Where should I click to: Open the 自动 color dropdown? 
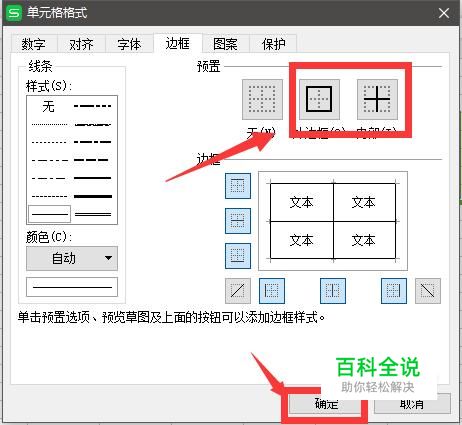coord(72,258)
